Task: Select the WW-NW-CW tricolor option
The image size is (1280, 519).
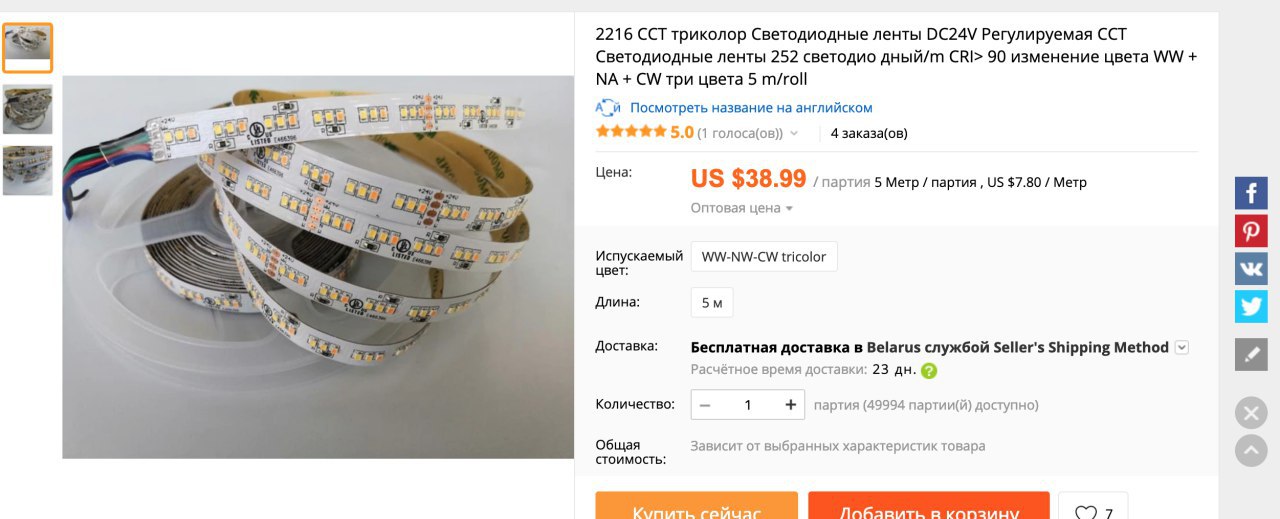Action: point(764,257)
